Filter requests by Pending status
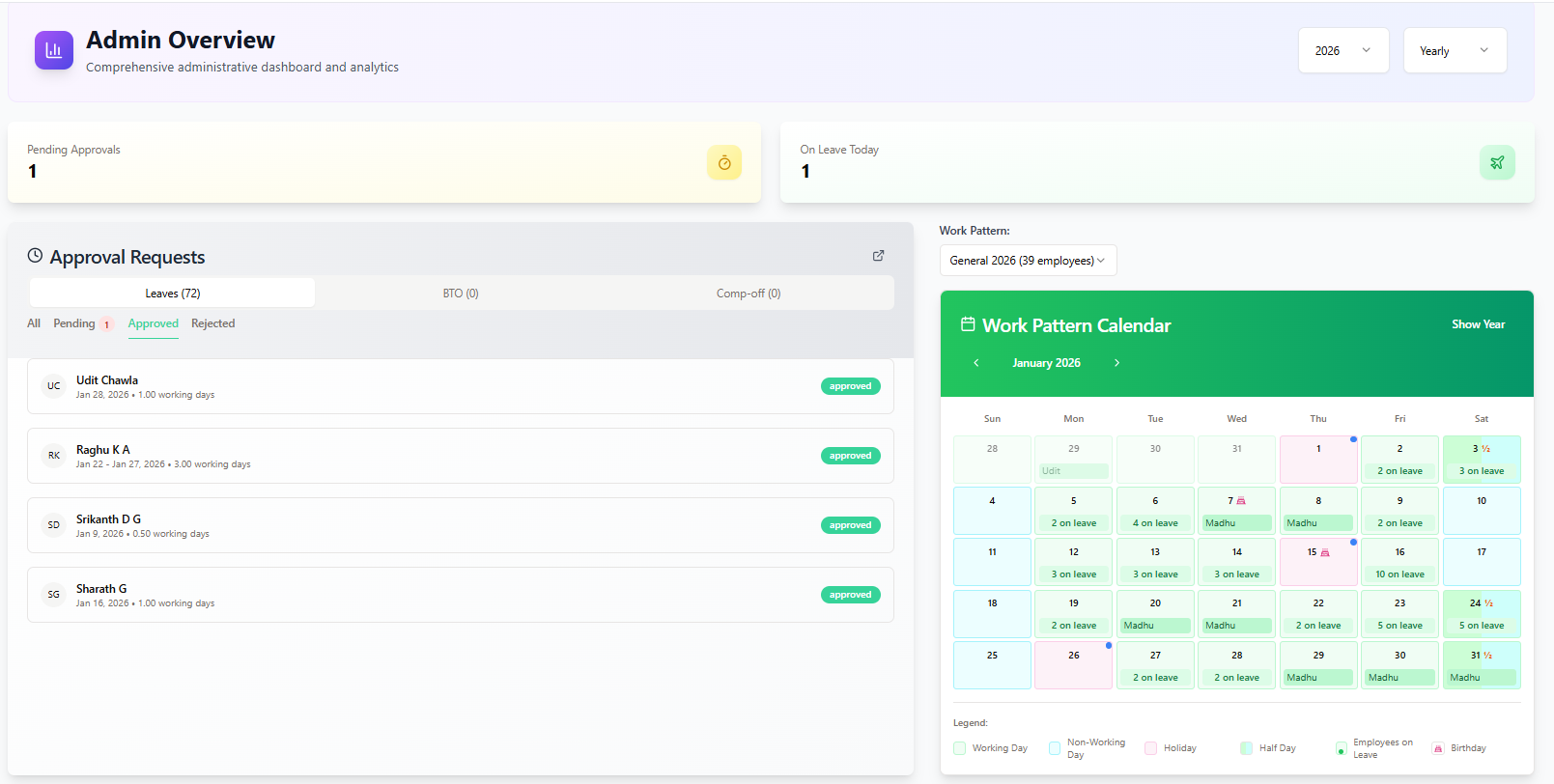 point(74,323)
